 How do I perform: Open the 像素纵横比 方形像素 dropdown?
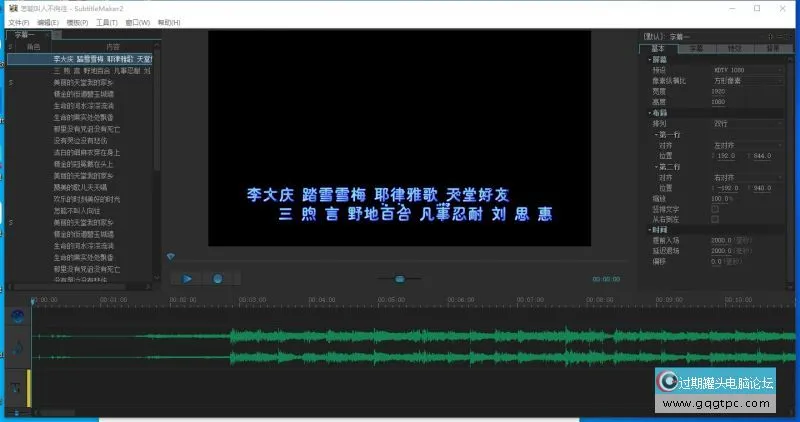(747, 81)
